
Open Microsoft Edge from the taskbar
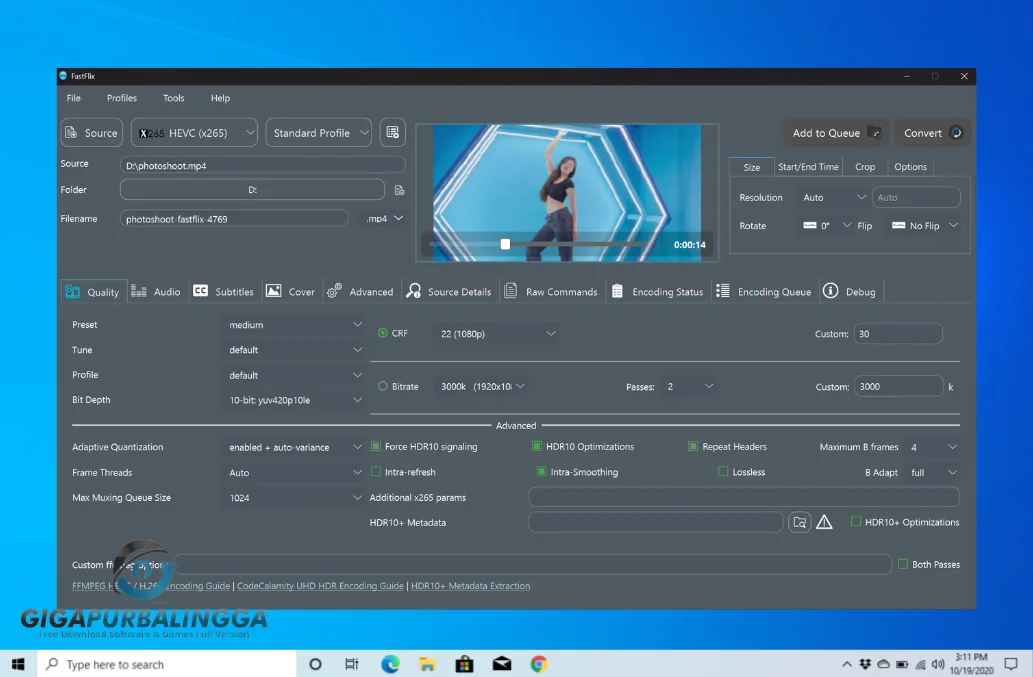[390, 664]
